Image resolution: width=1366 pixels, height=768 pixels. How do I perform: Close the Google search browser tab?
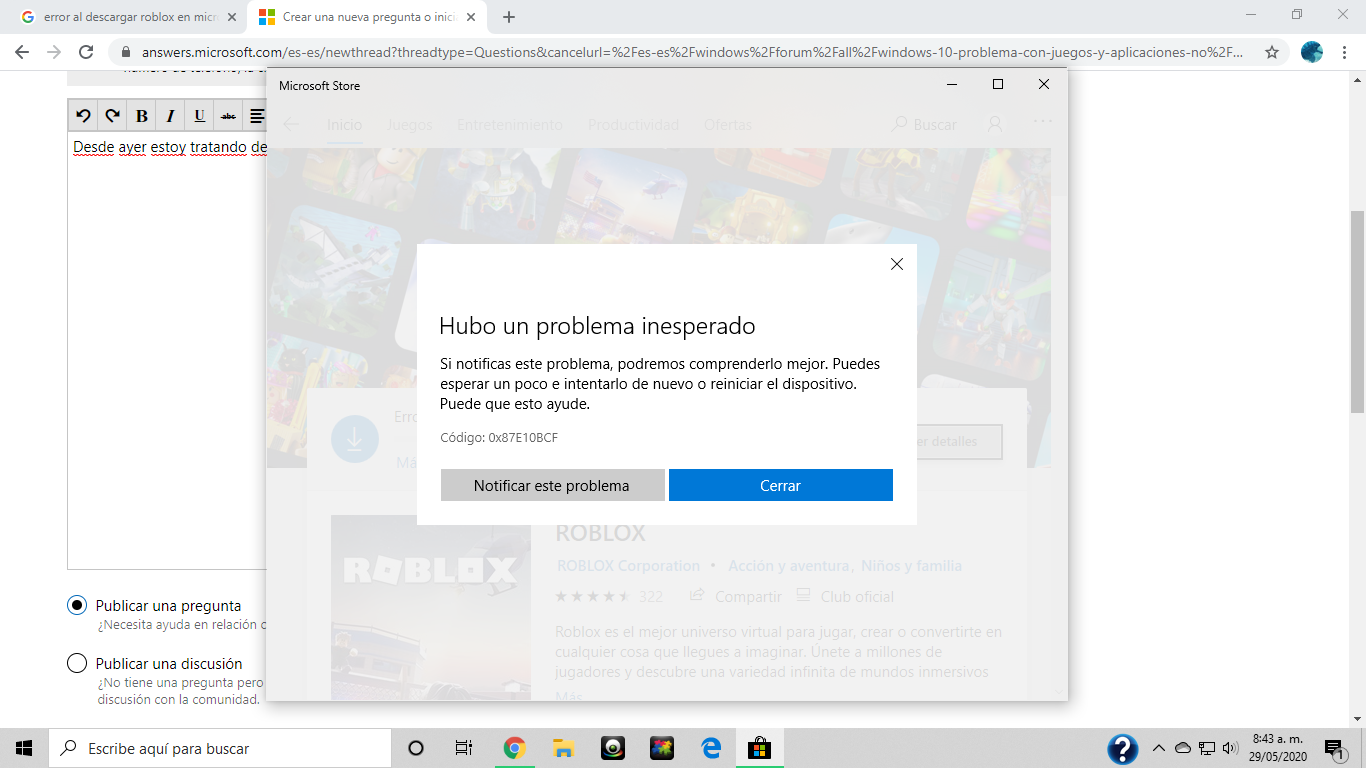232,17
